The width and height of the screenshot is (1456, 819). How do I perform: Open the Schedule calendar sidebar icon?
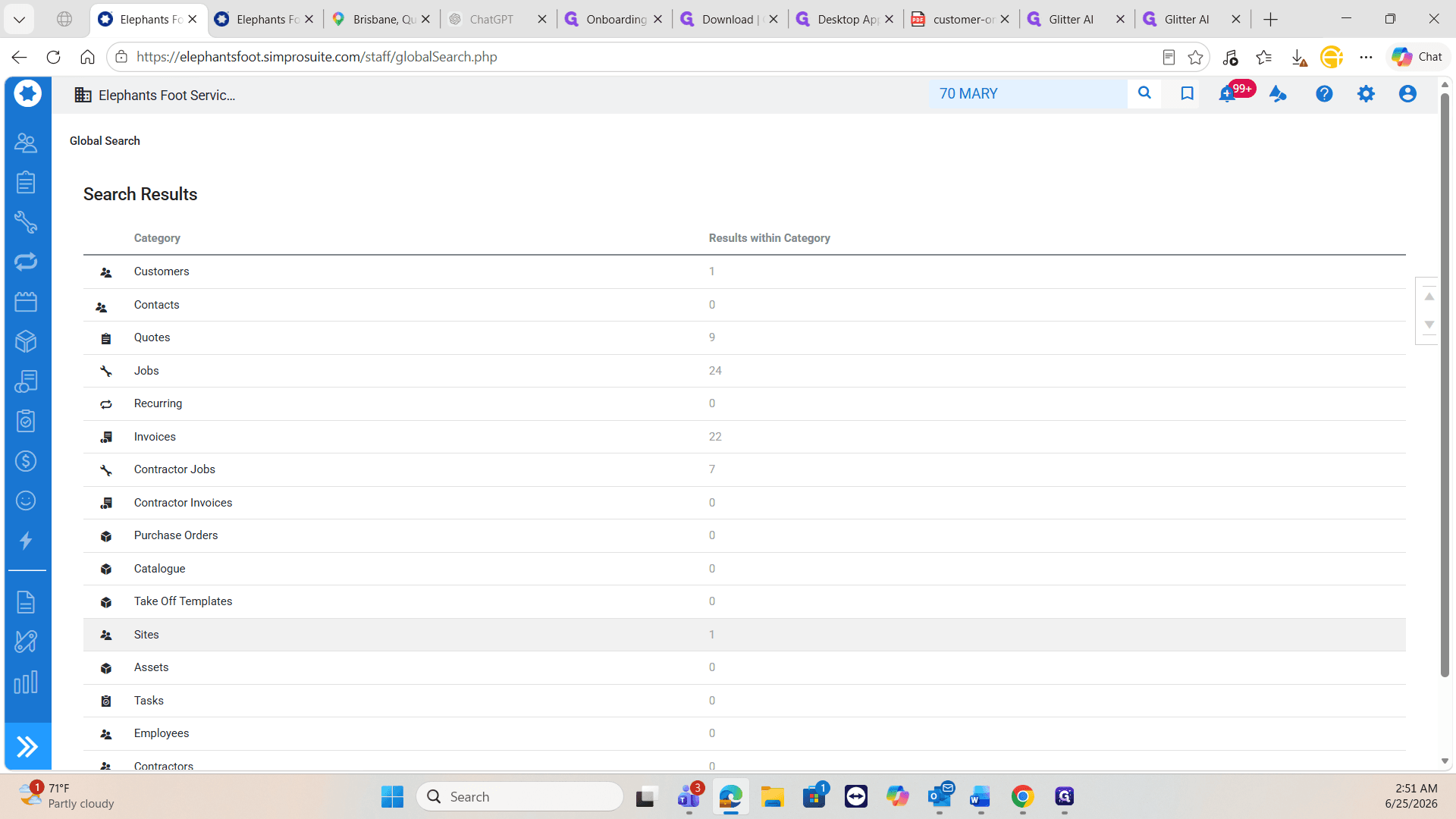click(26, 302)
